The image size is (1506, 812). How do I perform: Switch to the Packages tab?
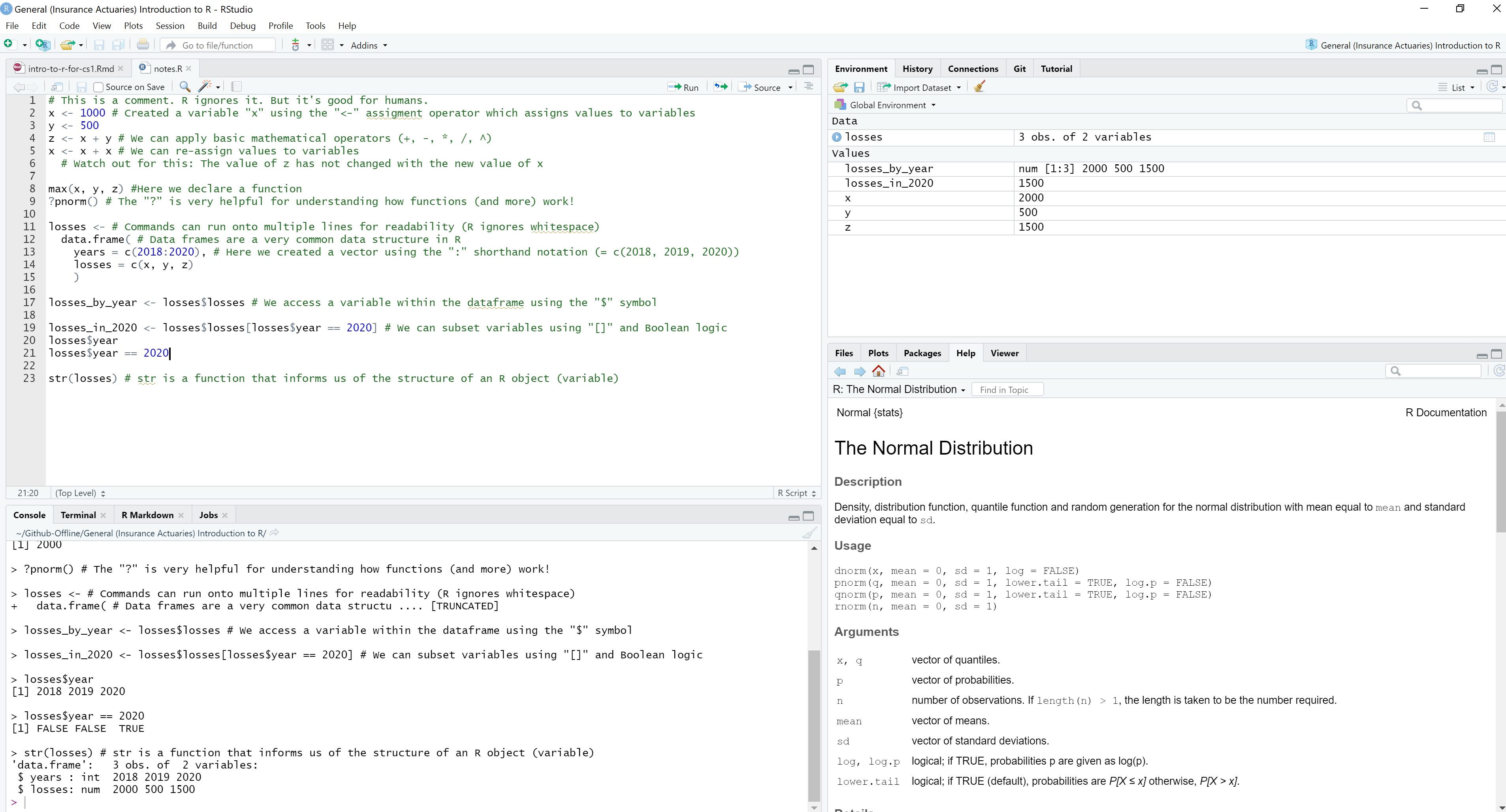coord(922,353)
